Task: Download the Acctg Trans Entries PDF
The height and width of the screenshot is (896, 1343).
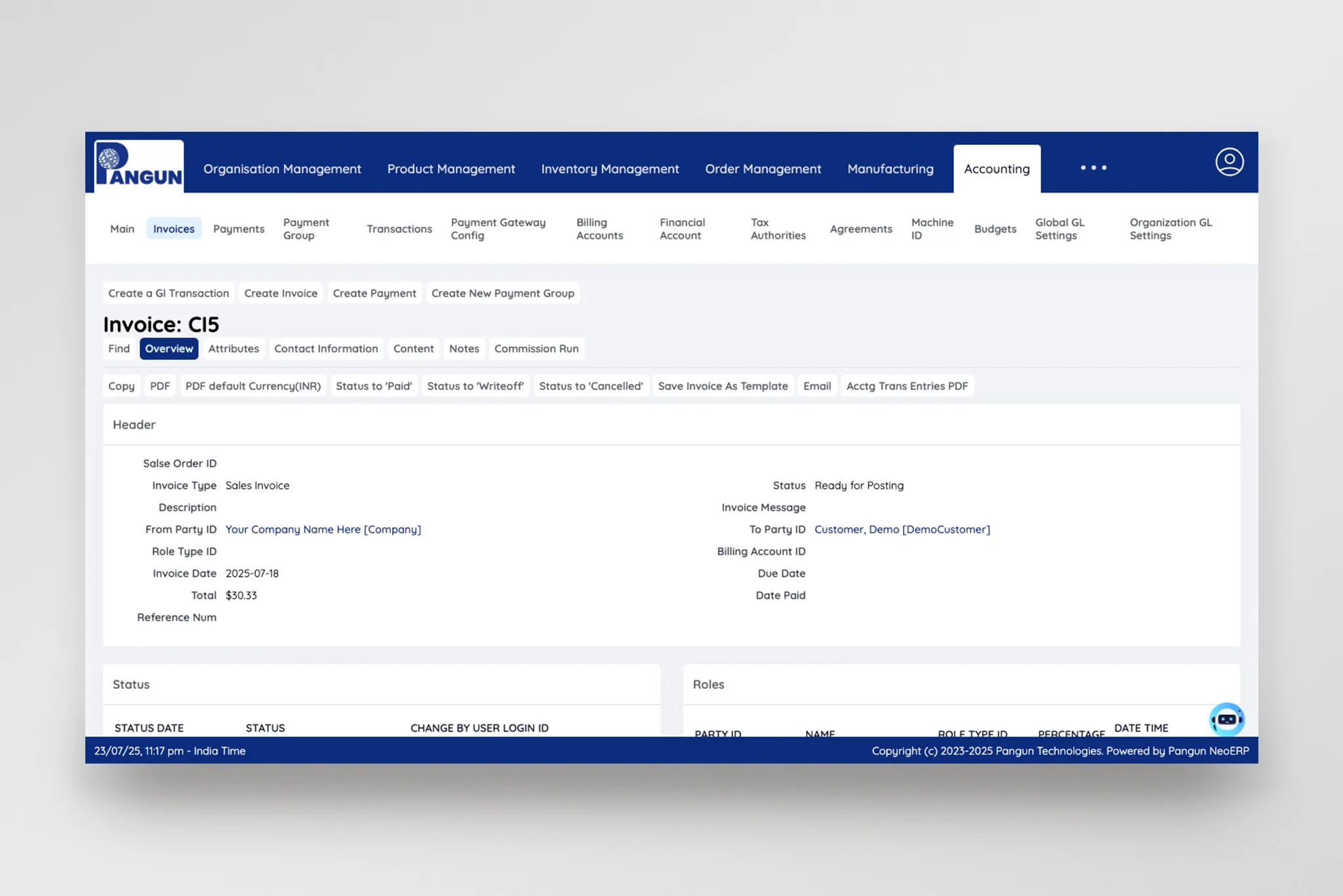Action: (906, 386)
